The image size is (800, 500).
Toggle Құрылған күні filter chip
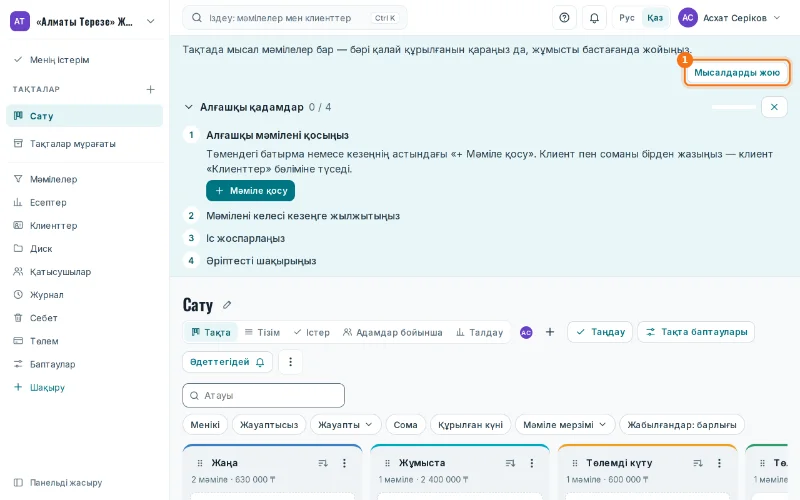470,424
